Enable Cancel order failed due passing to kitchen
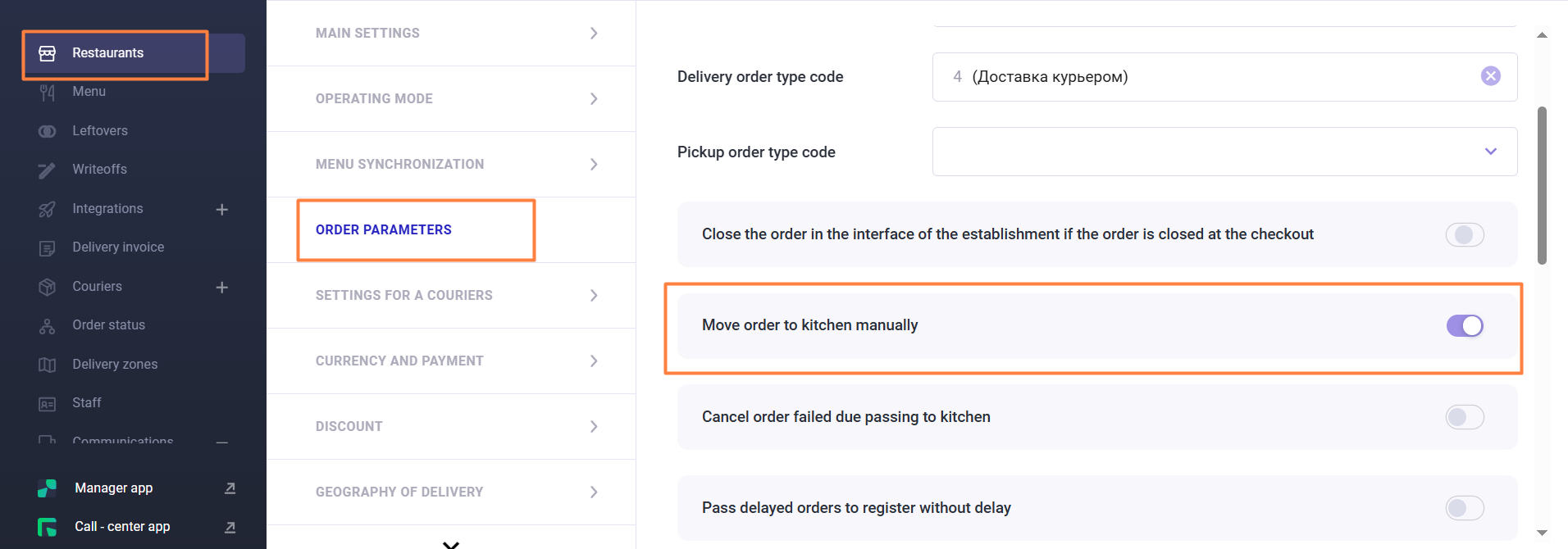This screenshot has width=1568, height=549. point(1465,417)
